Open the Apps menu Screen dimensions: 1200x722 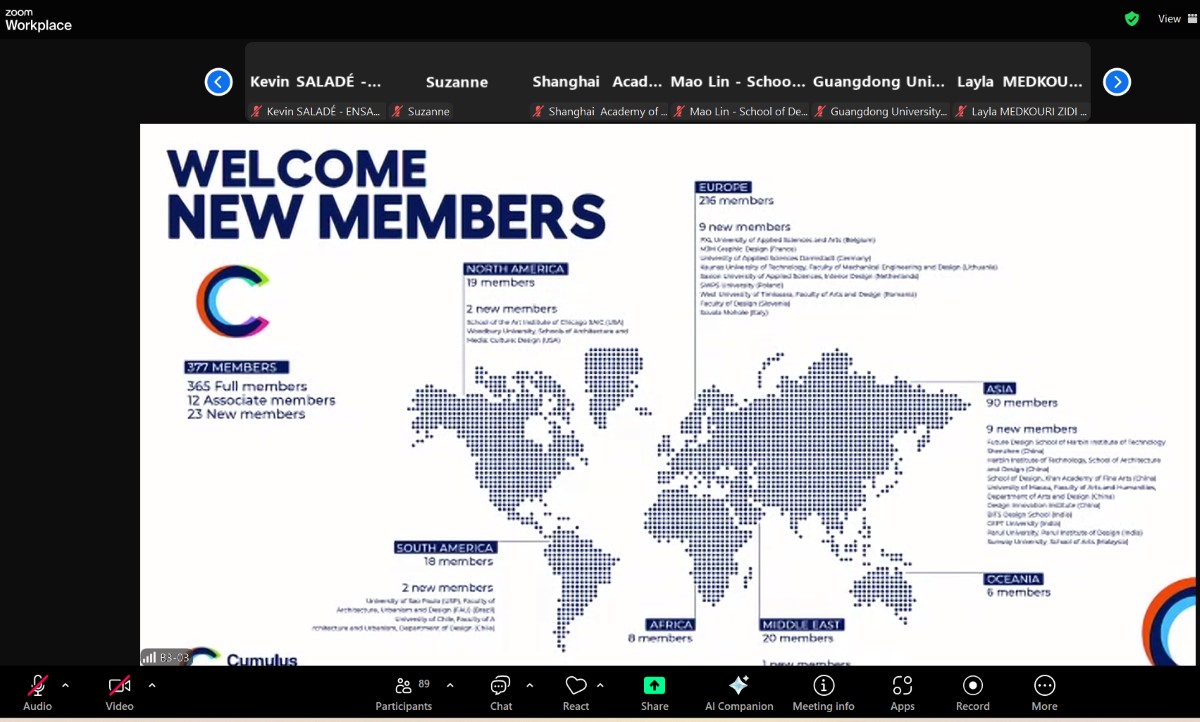coord(902,693)
